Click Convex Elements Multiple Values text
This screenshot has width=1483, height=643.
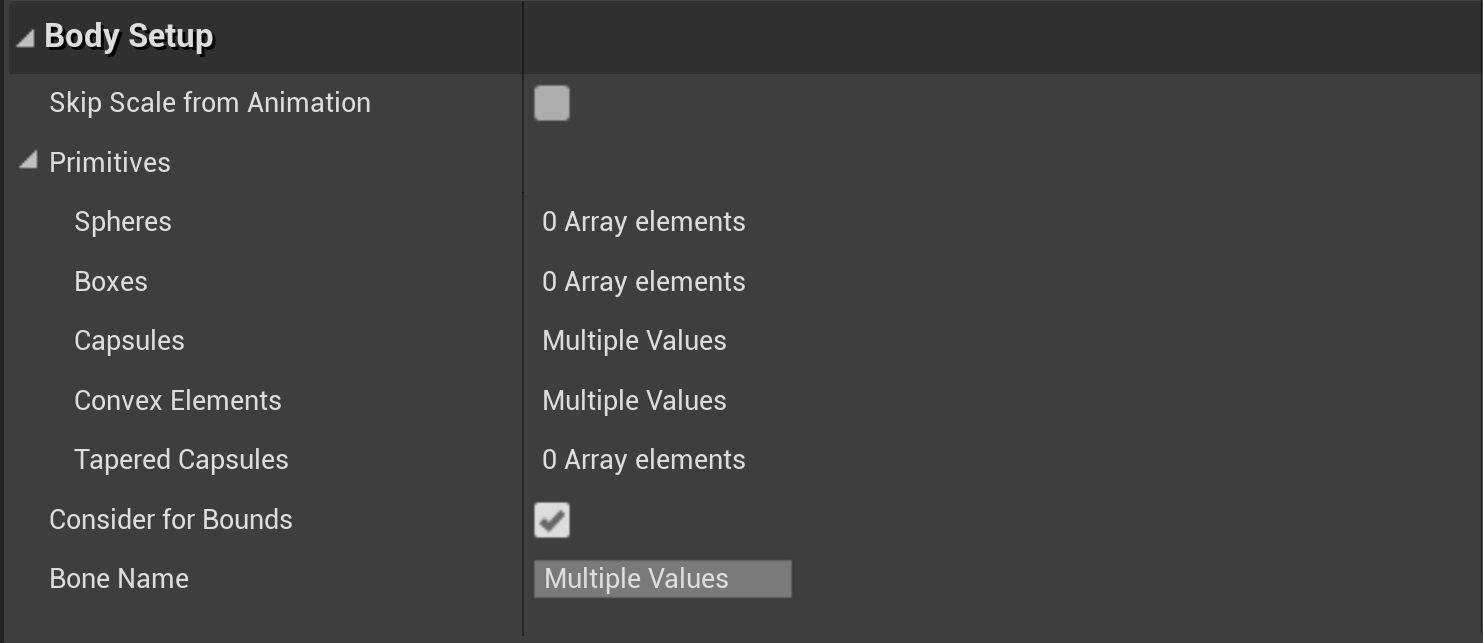[634, 401]
